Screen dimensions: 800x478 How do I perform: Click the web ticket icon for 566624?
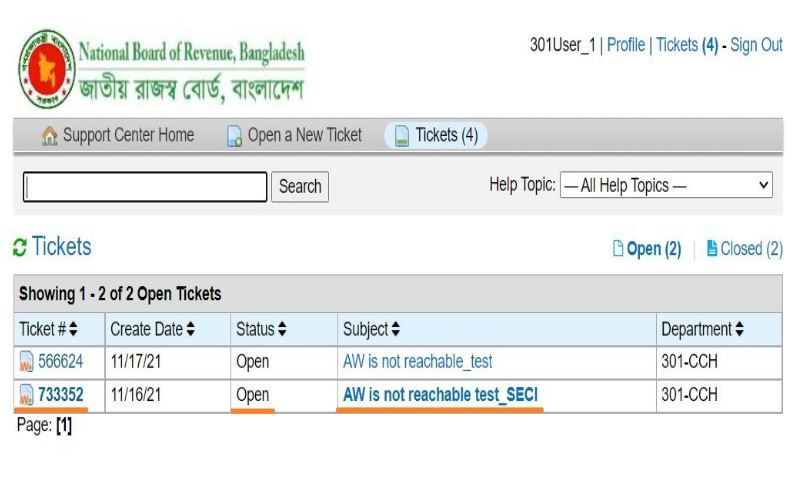pos(26,362)
